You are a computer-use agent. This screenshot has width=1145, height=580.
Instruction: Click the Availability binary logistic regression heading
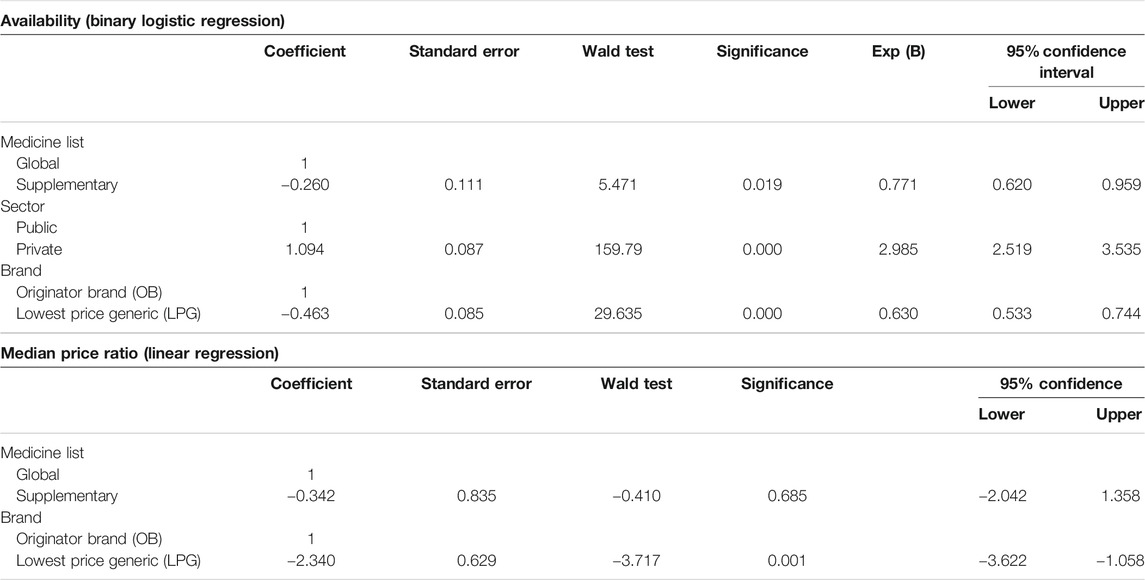(142, 21)
